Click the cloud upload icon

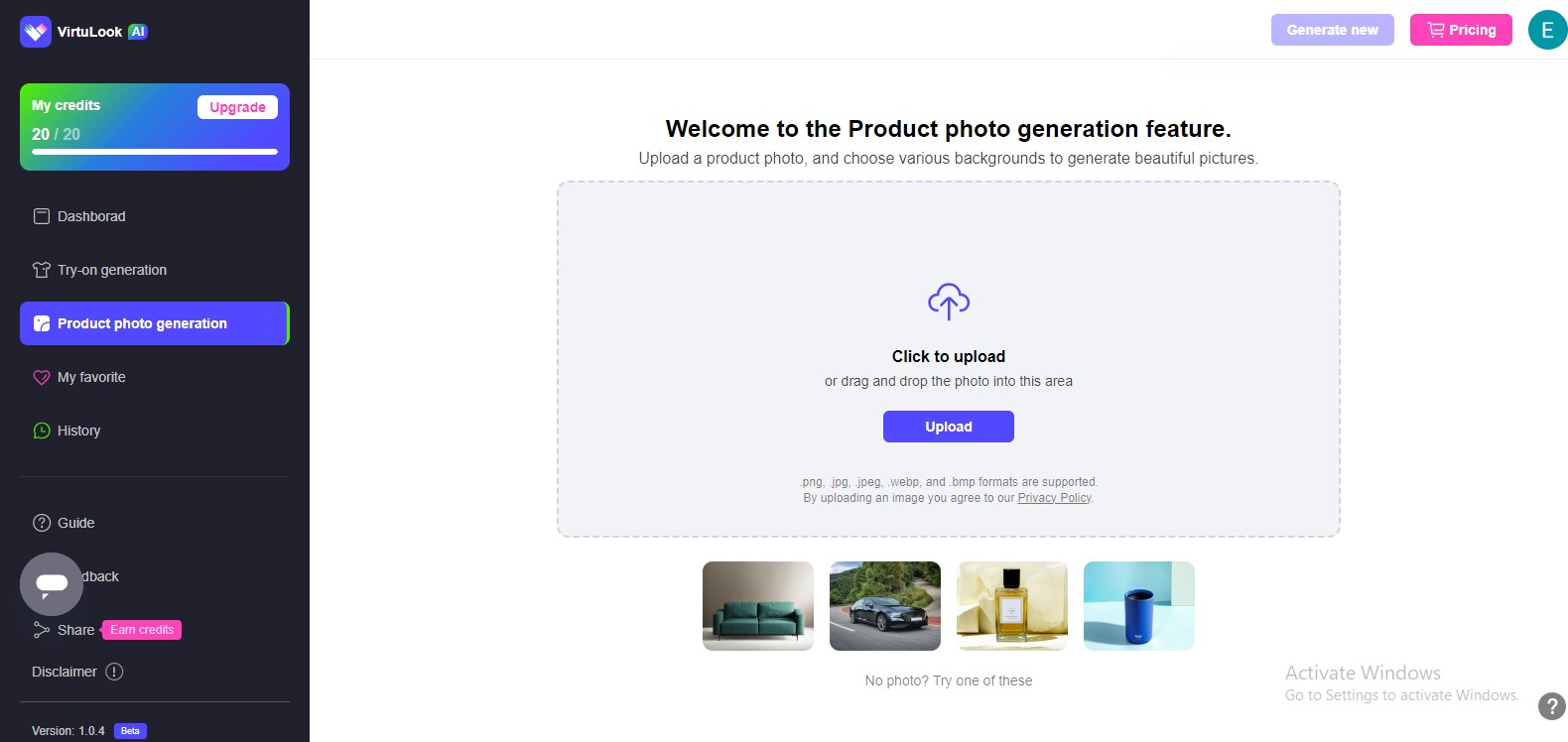[948, 302]
